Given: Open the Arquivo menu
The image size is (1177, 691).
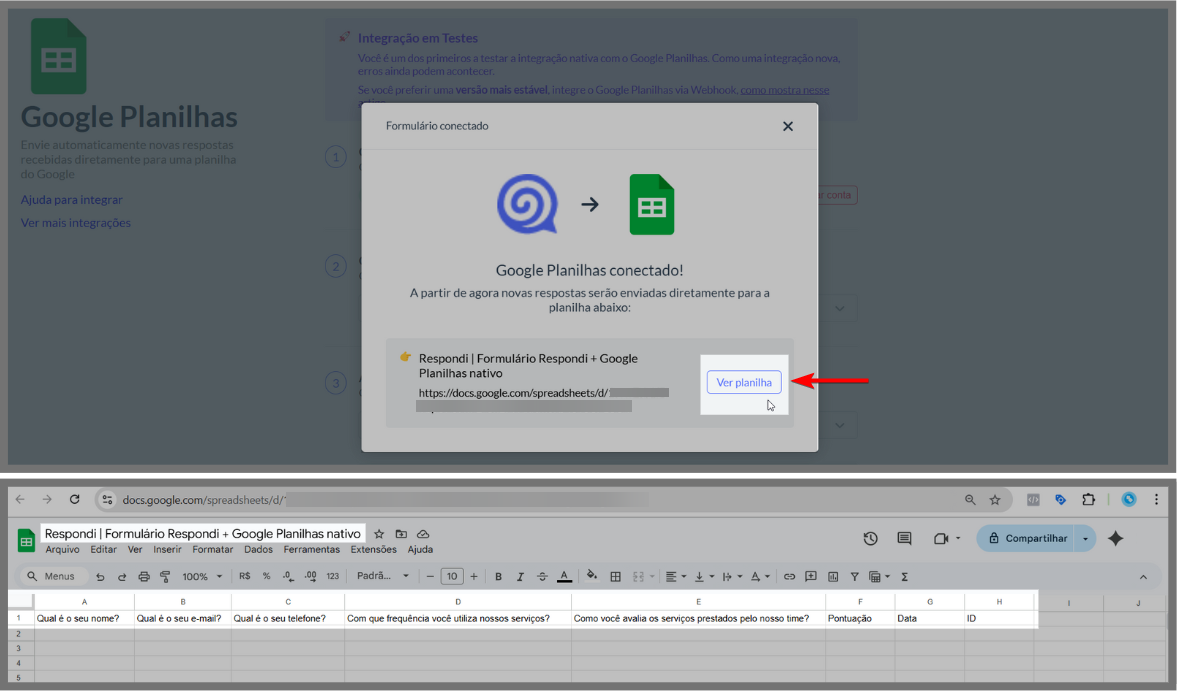Looking at the screenshot, I should pyautogui.click(x=62, y=549).
